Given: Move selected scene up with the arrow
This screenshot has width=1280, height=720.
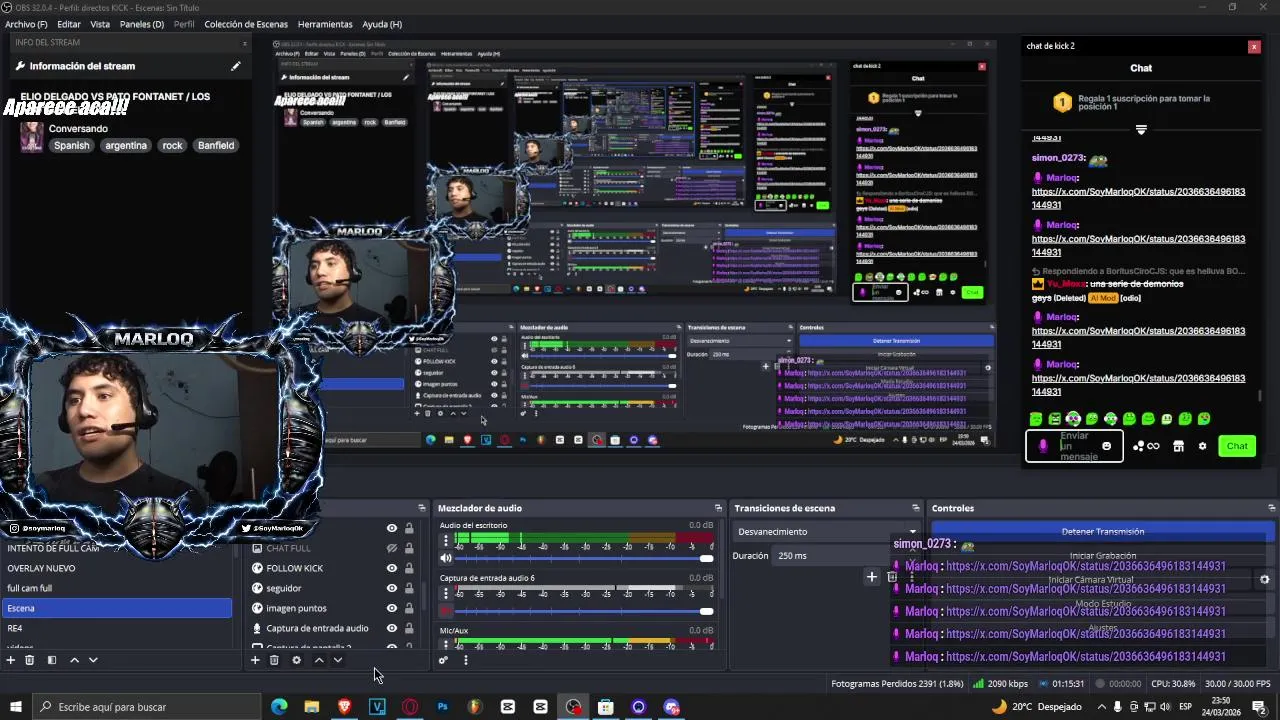Looking at the screenshot, I should [74, 660].
